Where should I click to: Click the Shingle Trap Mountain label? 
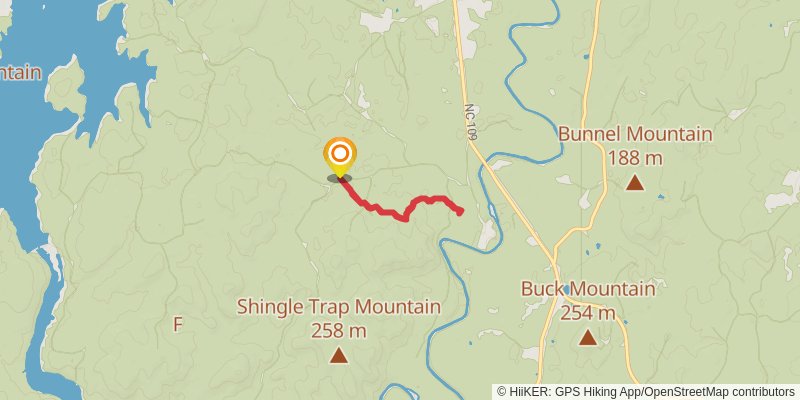(x=339, y=307)
